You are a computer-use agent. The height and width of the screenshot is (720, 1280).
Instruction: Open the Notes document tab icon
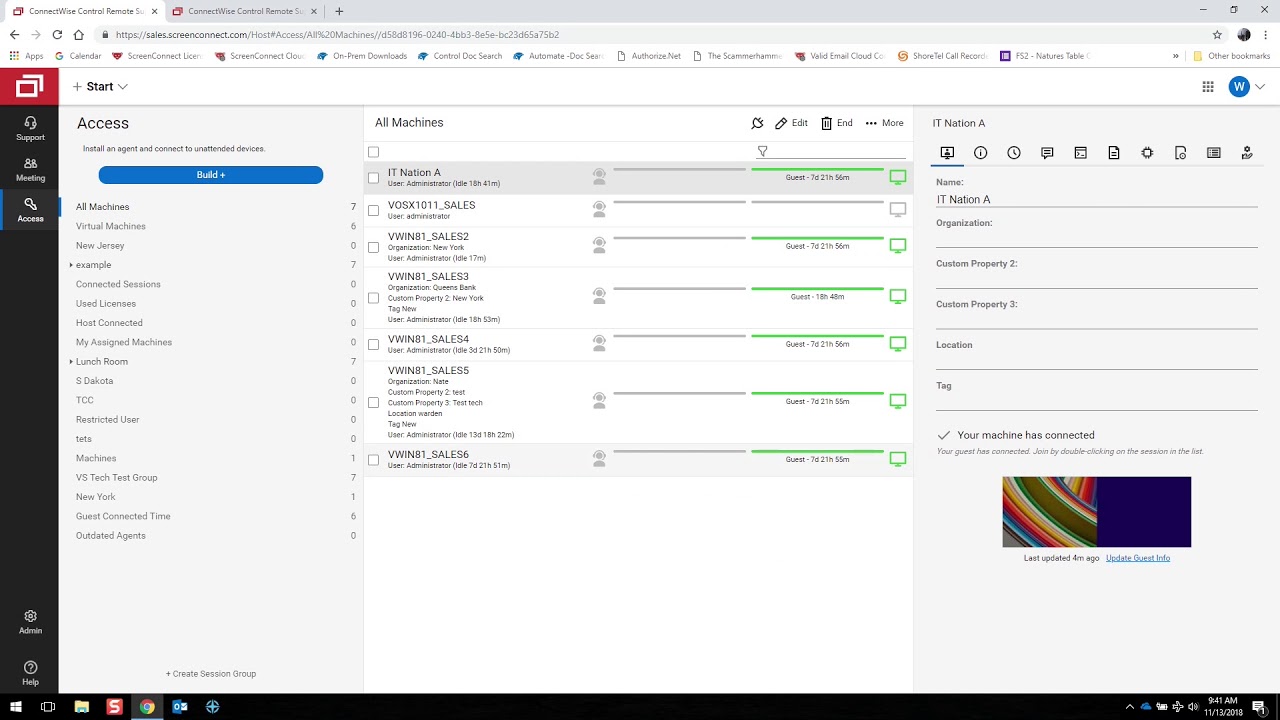pyautogui.click(x=1114, y=153)
